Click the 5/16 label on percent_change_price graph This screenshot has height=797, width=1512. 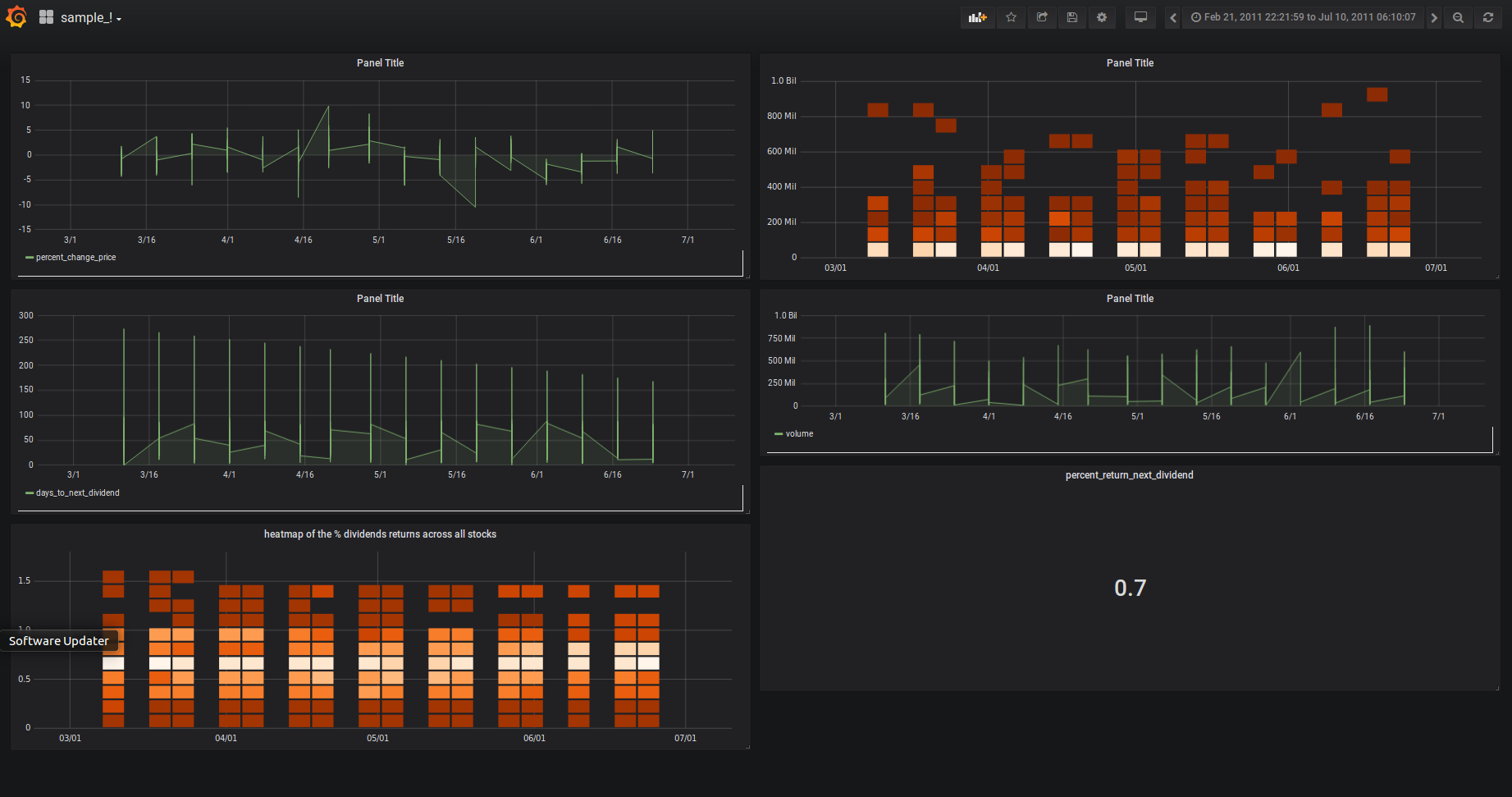tap(456, 240)
